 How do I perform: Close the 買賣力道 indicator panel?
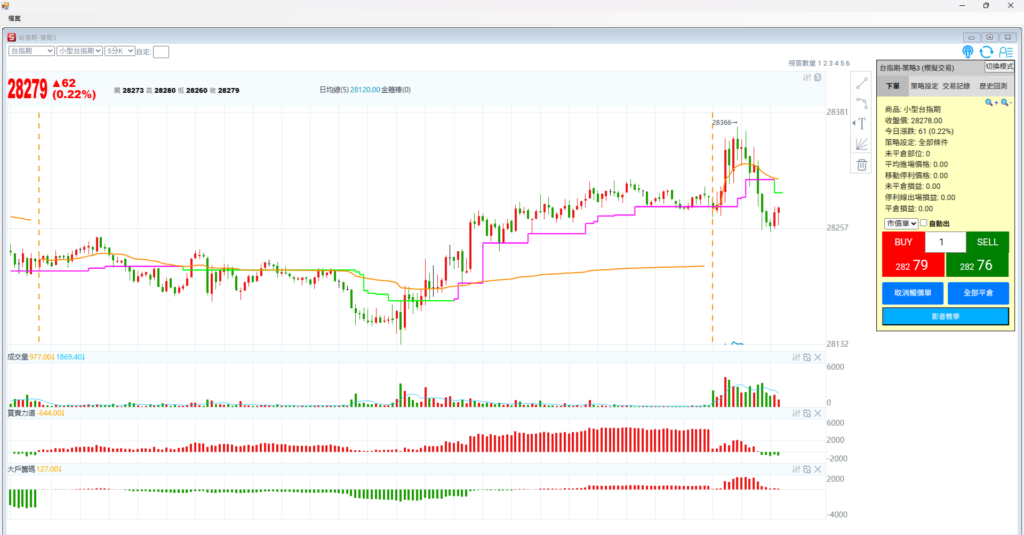(x=817, y=413)
